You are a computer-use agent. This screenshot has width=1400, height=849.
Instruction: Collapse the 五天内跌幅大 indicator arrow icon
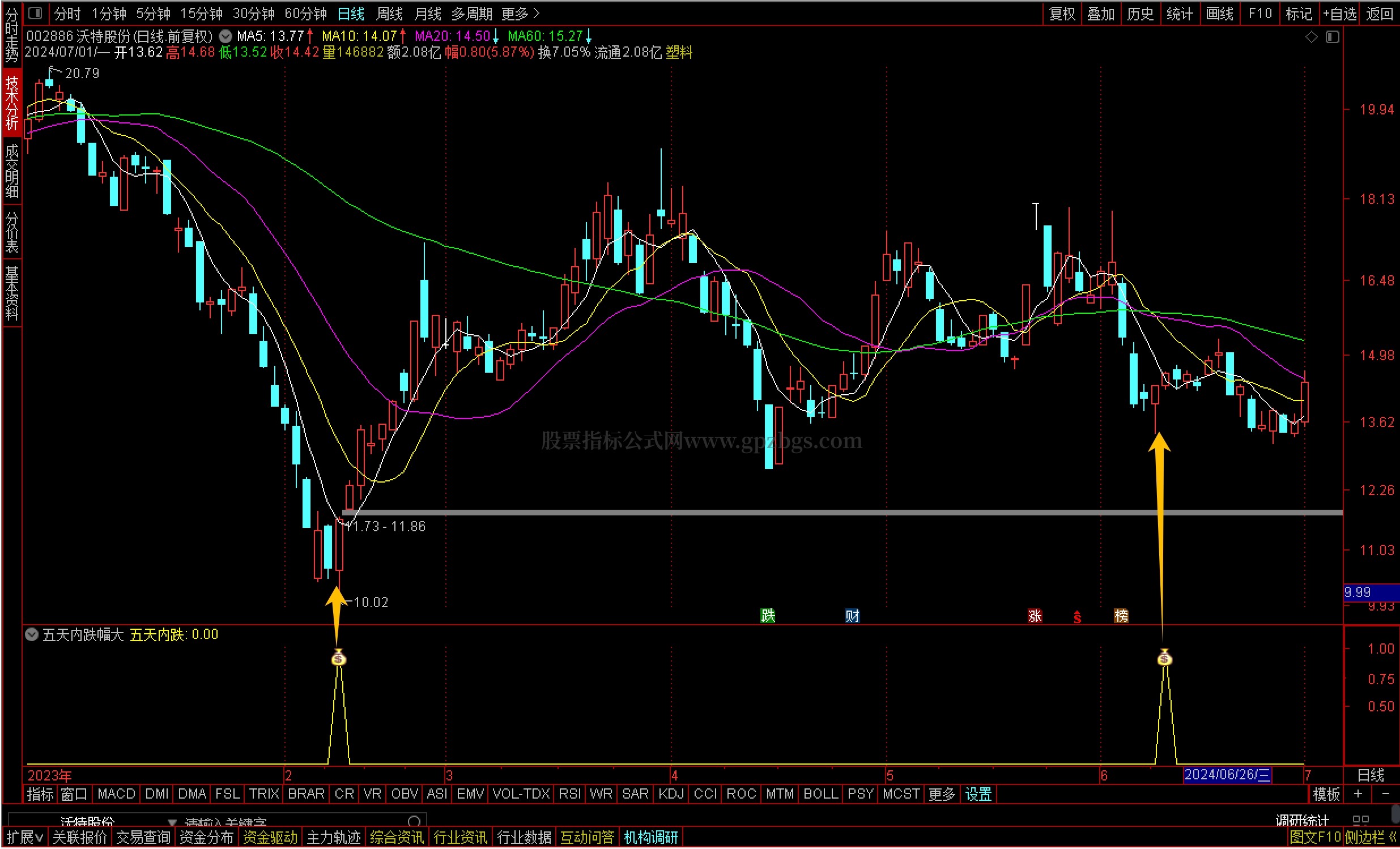tap(32, 635)
